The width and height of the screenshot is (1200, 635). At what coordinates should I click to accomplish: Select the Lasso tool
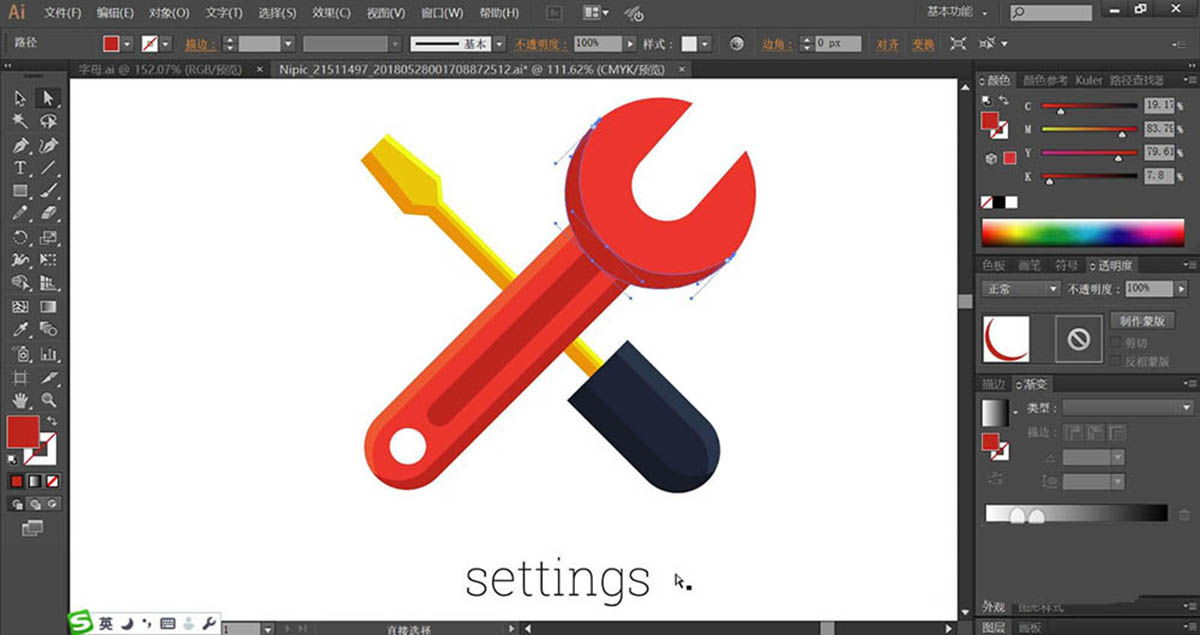click(x=47, y=121)
